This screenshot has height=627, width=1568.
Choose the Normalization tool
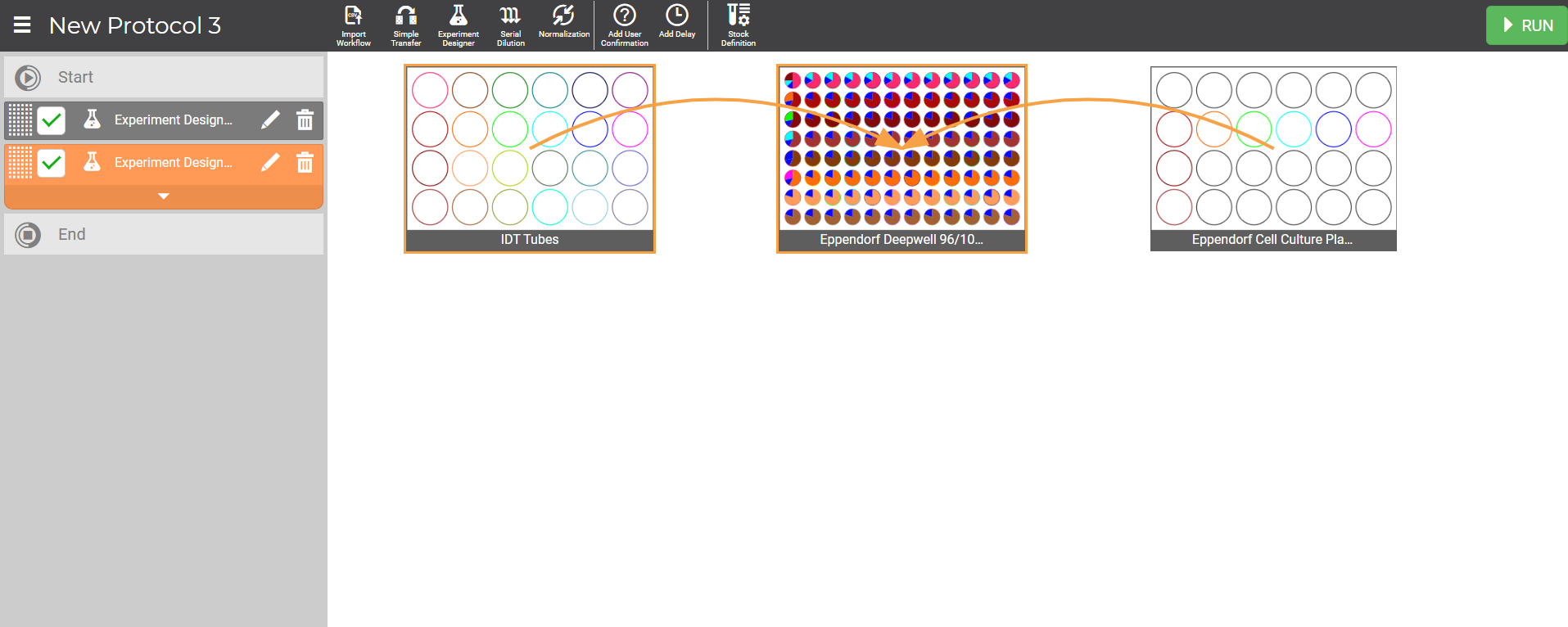[564, 22]
